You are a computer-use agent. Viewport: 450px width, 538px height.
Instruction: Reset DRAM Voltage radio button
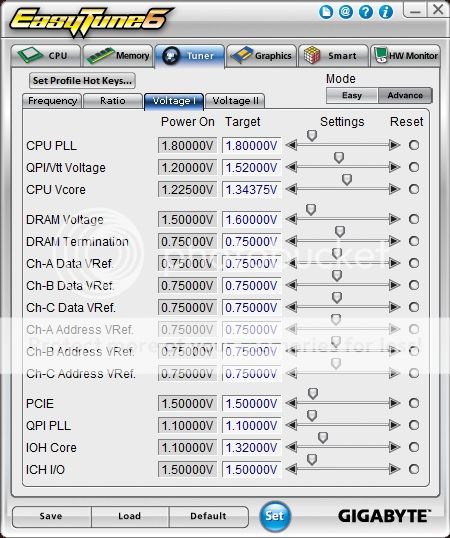coord(414,219)
